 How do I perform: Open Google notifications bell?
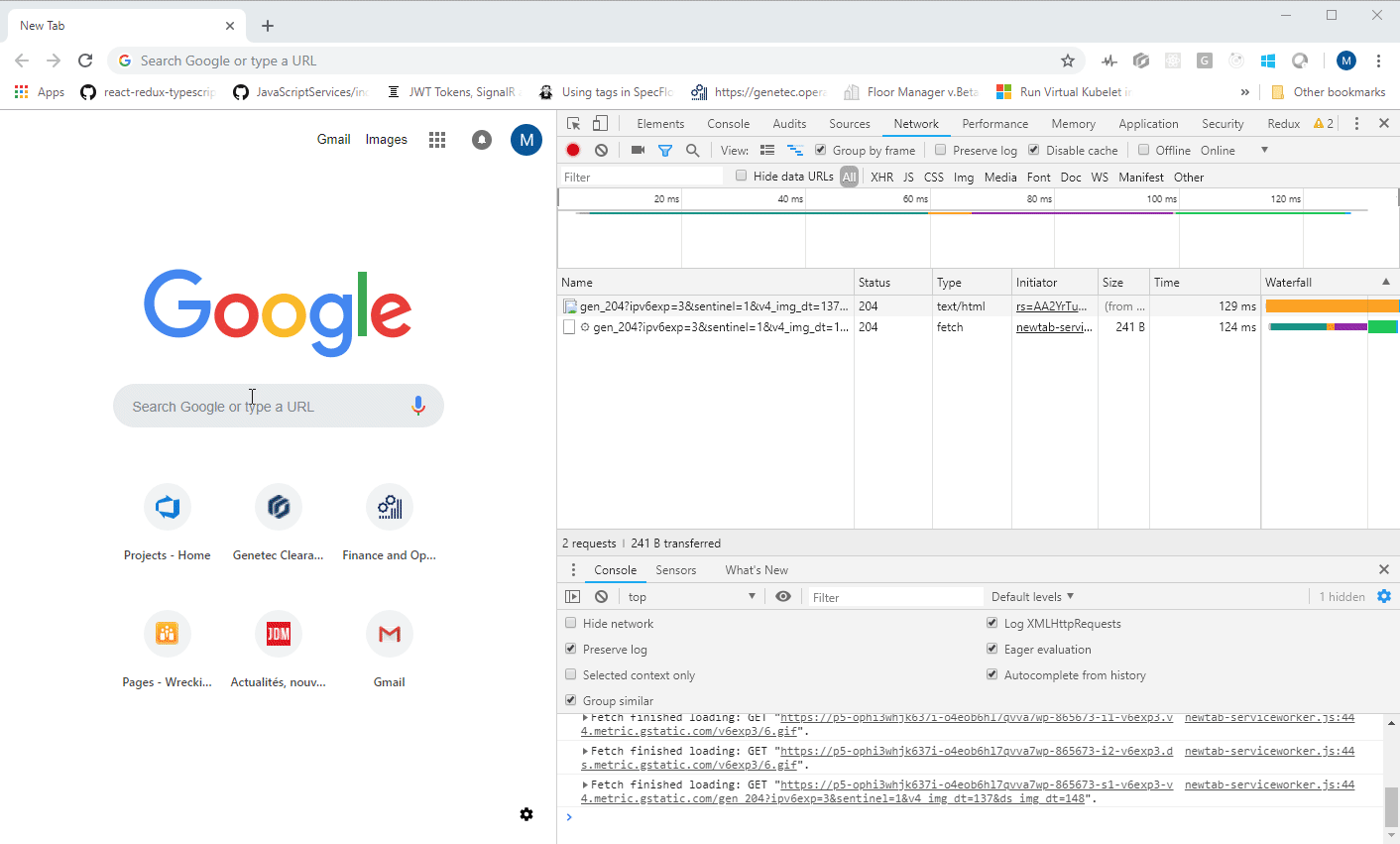[x=482, y=140]
